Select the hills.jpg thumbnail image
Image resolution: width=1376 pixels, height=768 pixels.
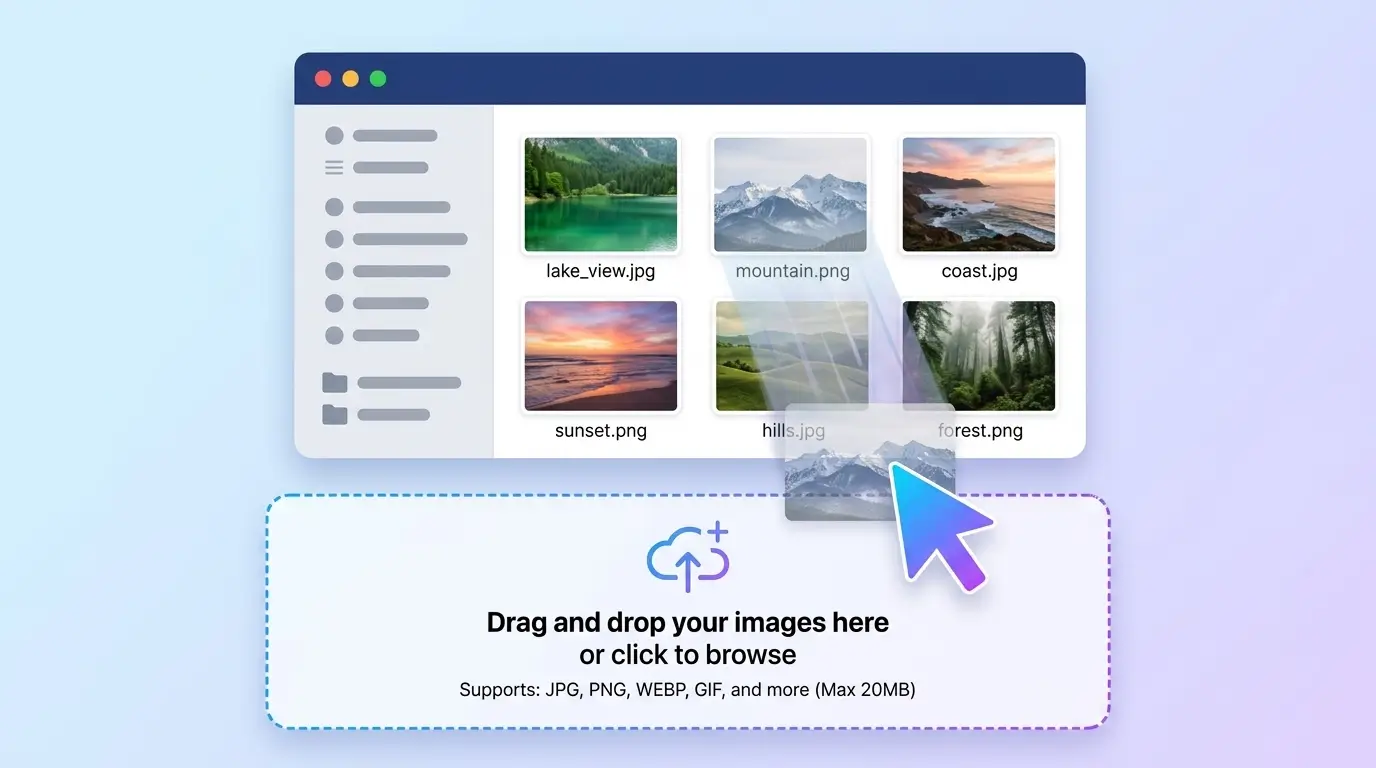pos(792,356)
